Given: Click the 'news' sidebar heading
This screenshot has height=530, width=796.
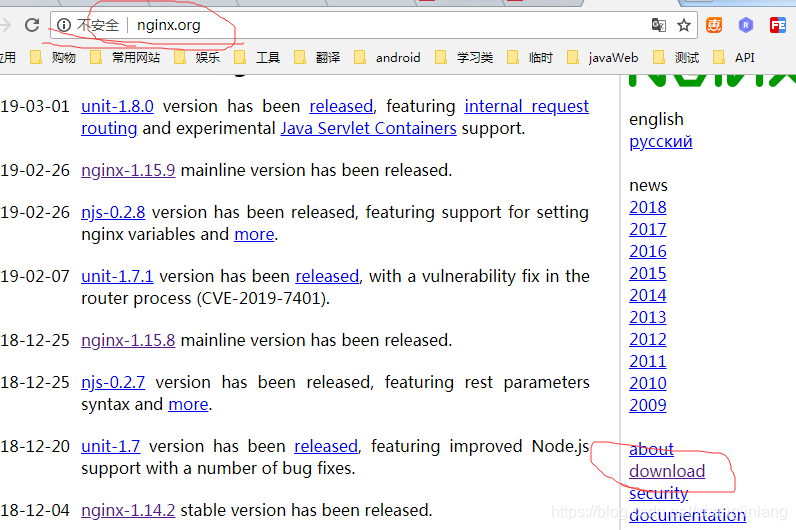Looking at the screenshot, I should click(x=648, y=185).
